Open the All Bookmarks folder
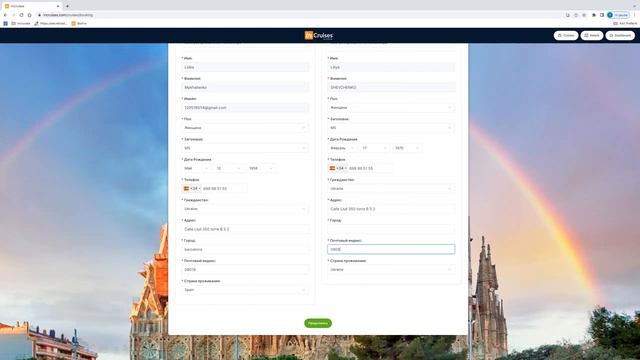The height and width of the screenshot is (360, 640). pyautogui.click(x=625, y=24)
